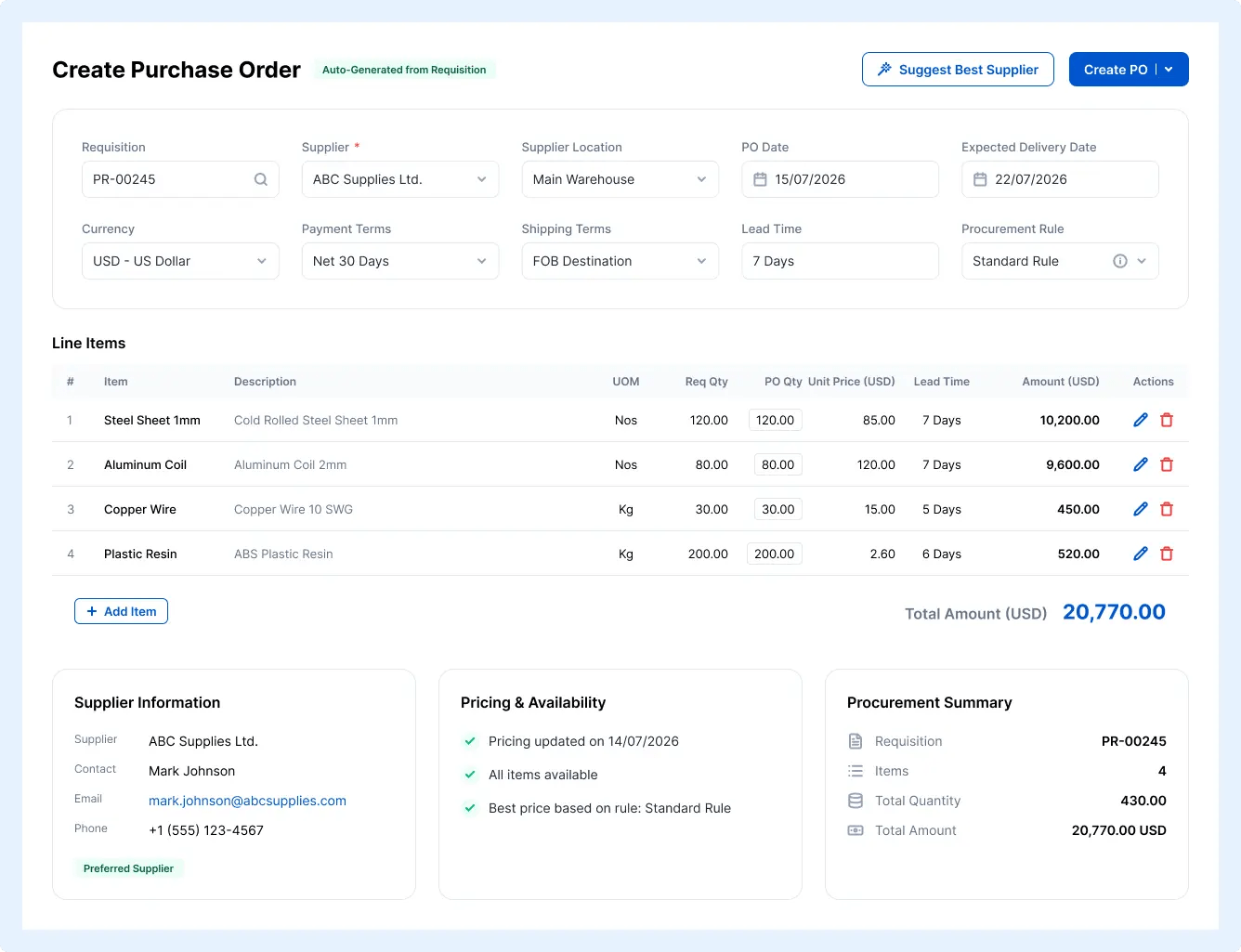
Task: Click the PO Qty field for Copper Wire
Action: point(777,509)
